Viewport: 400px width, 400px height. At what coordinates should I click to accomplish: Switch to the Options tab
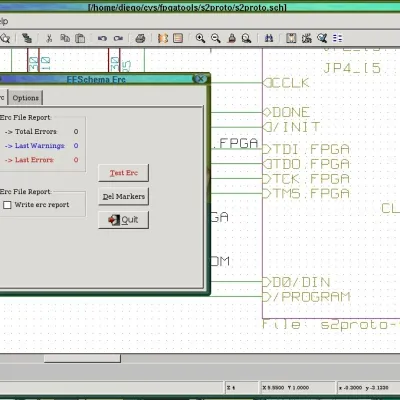pos(26,98)
